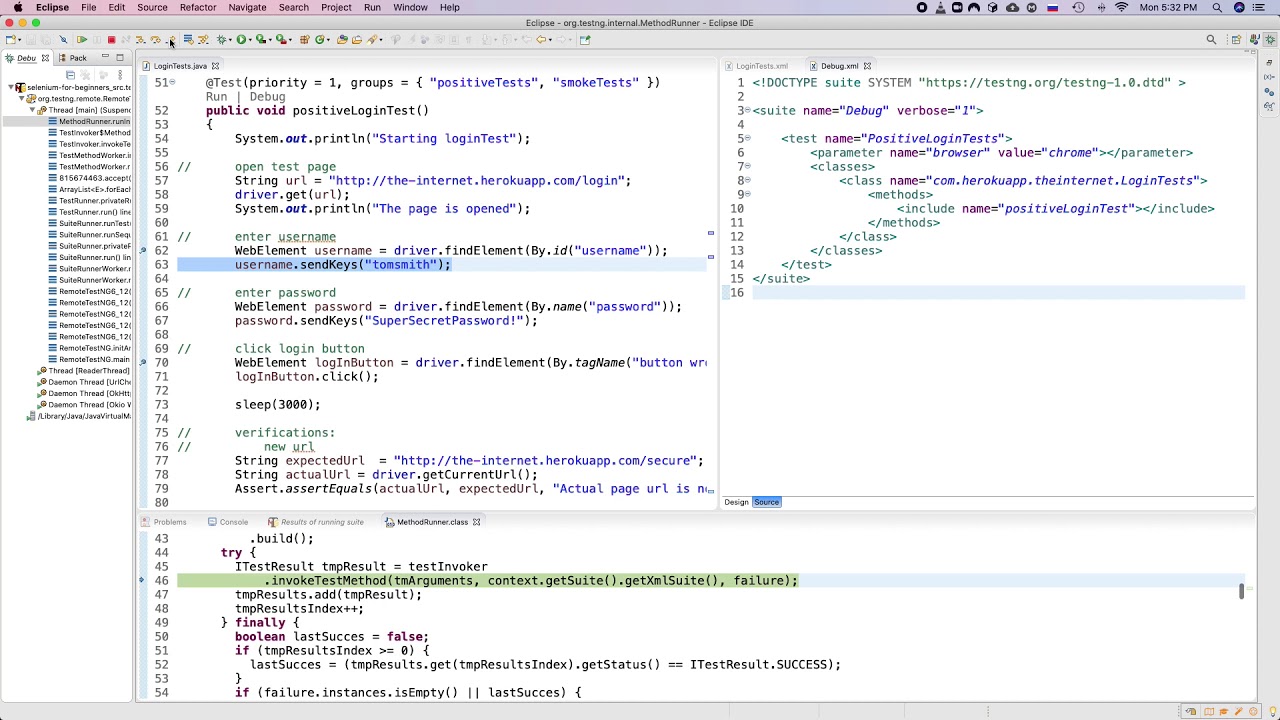Switch to the Pack explorer tab
Screen dimensions: 1280x720
pos(78,58)
